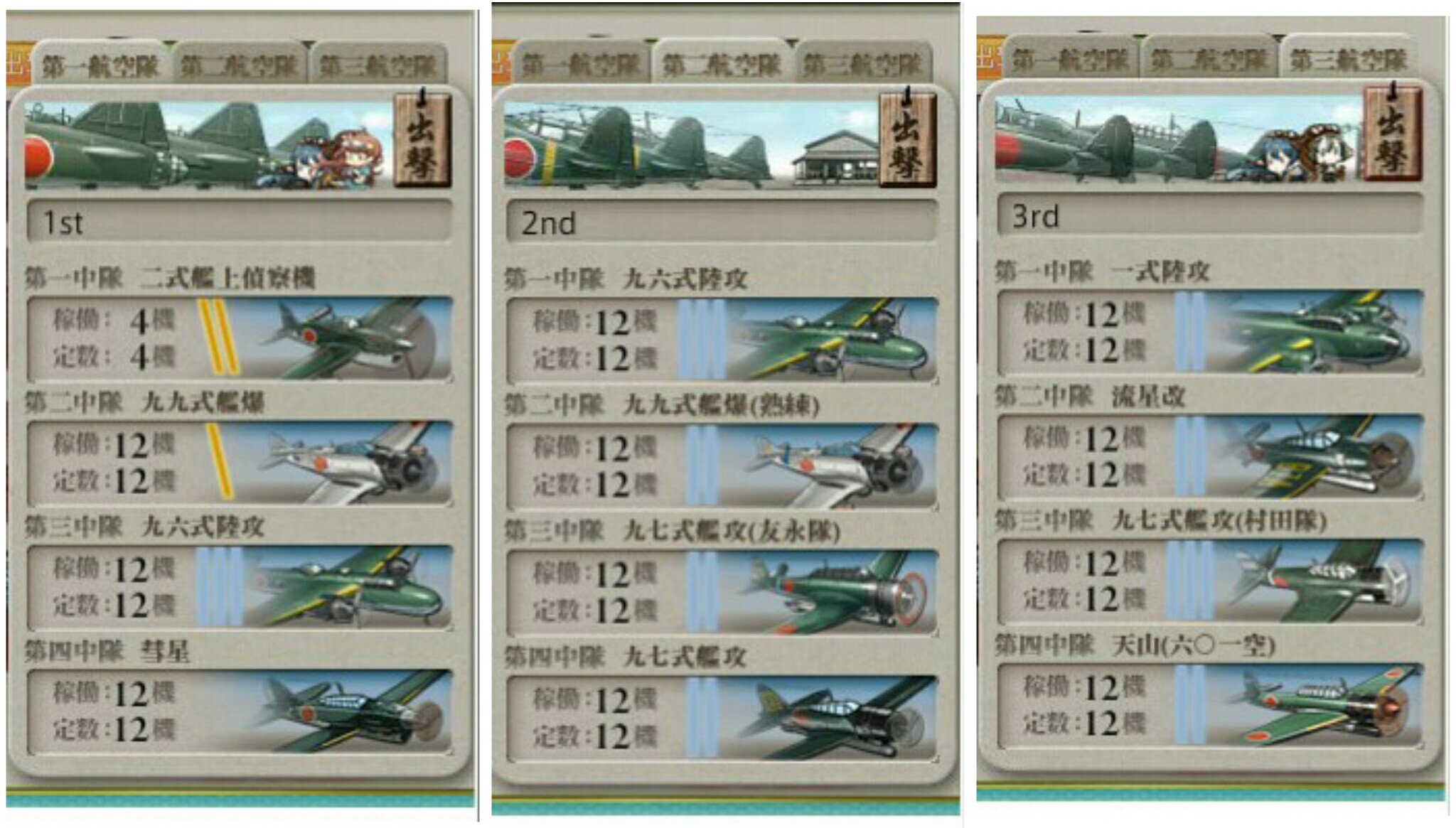Choose the 九七式艦攻(友永隊) plane slot
1456x828 pixels.
pyautogui.click(x=722, y=592)
